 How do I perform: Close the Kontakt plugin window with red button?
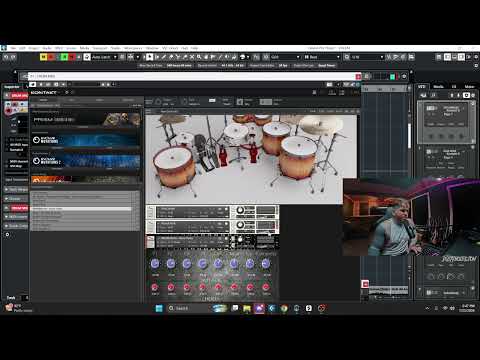358,77
